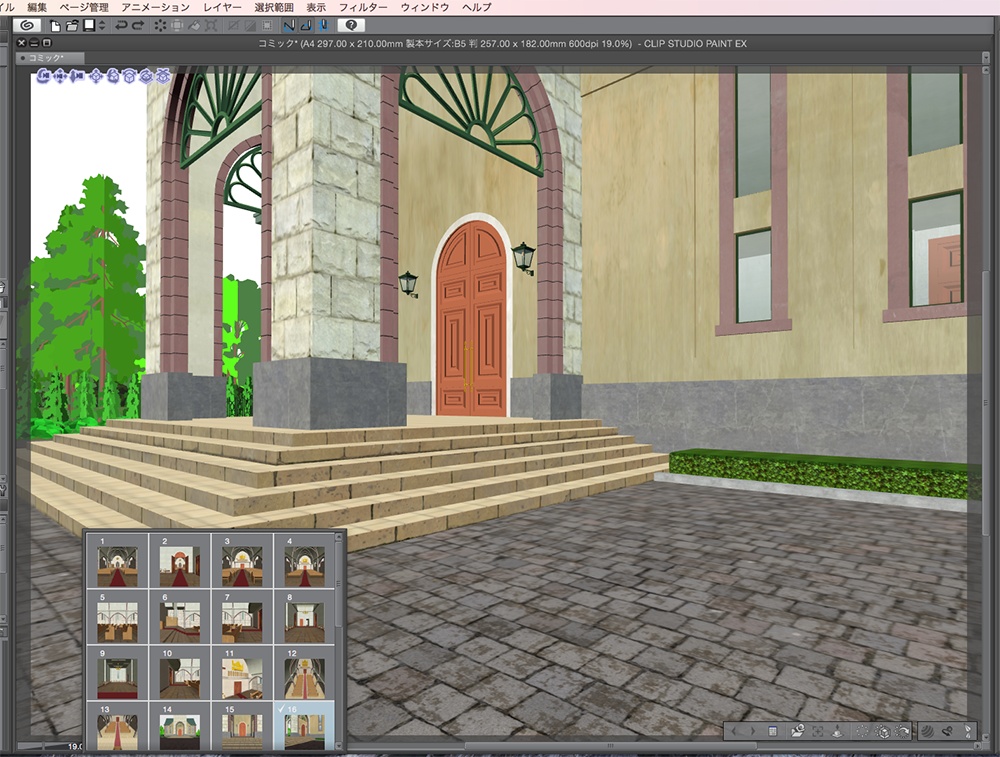Viewport: 1000px width, 757px height.
Task: Toggle the Show Selection Border icon
Action: click(x=267, y=26)
